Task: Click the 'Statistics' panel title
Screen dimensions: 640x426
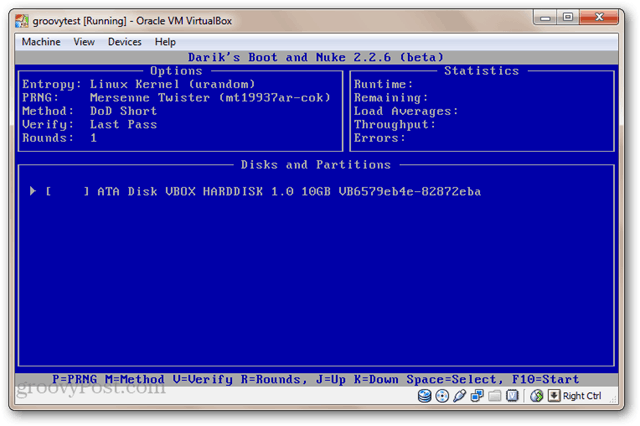Action: pos(482,71)
